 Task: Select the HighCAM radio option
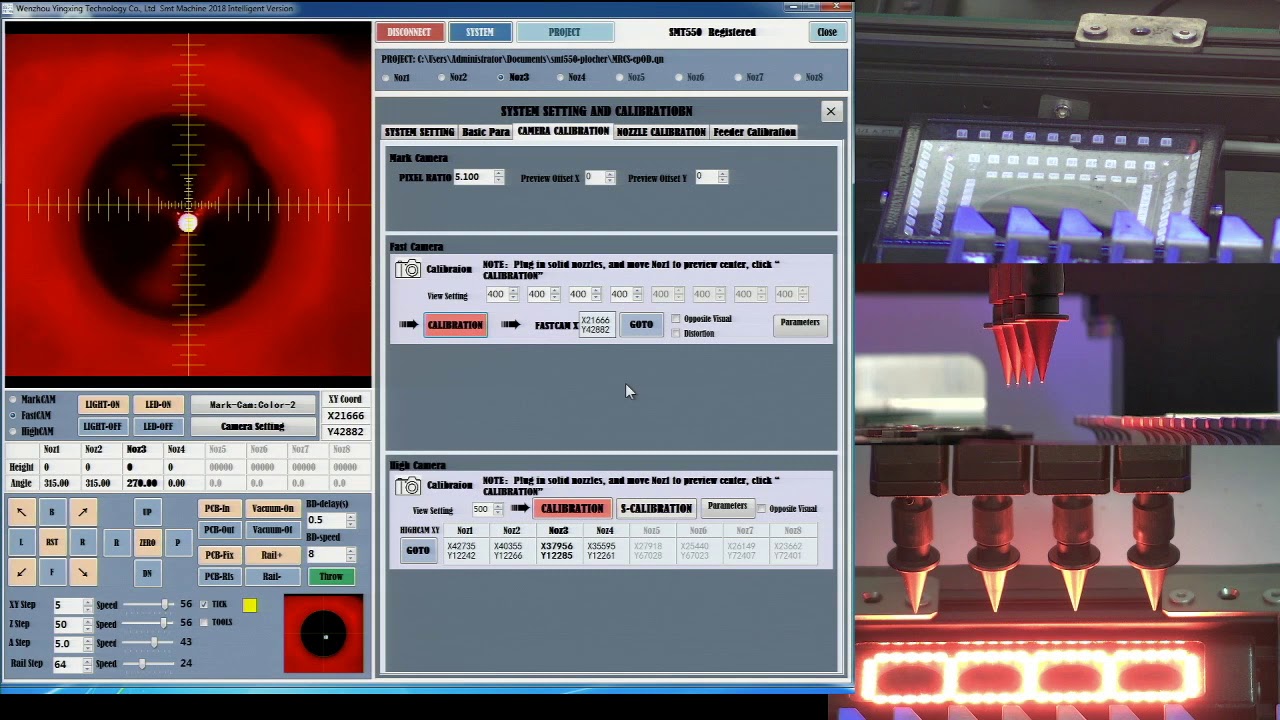(x=13, y=431)
